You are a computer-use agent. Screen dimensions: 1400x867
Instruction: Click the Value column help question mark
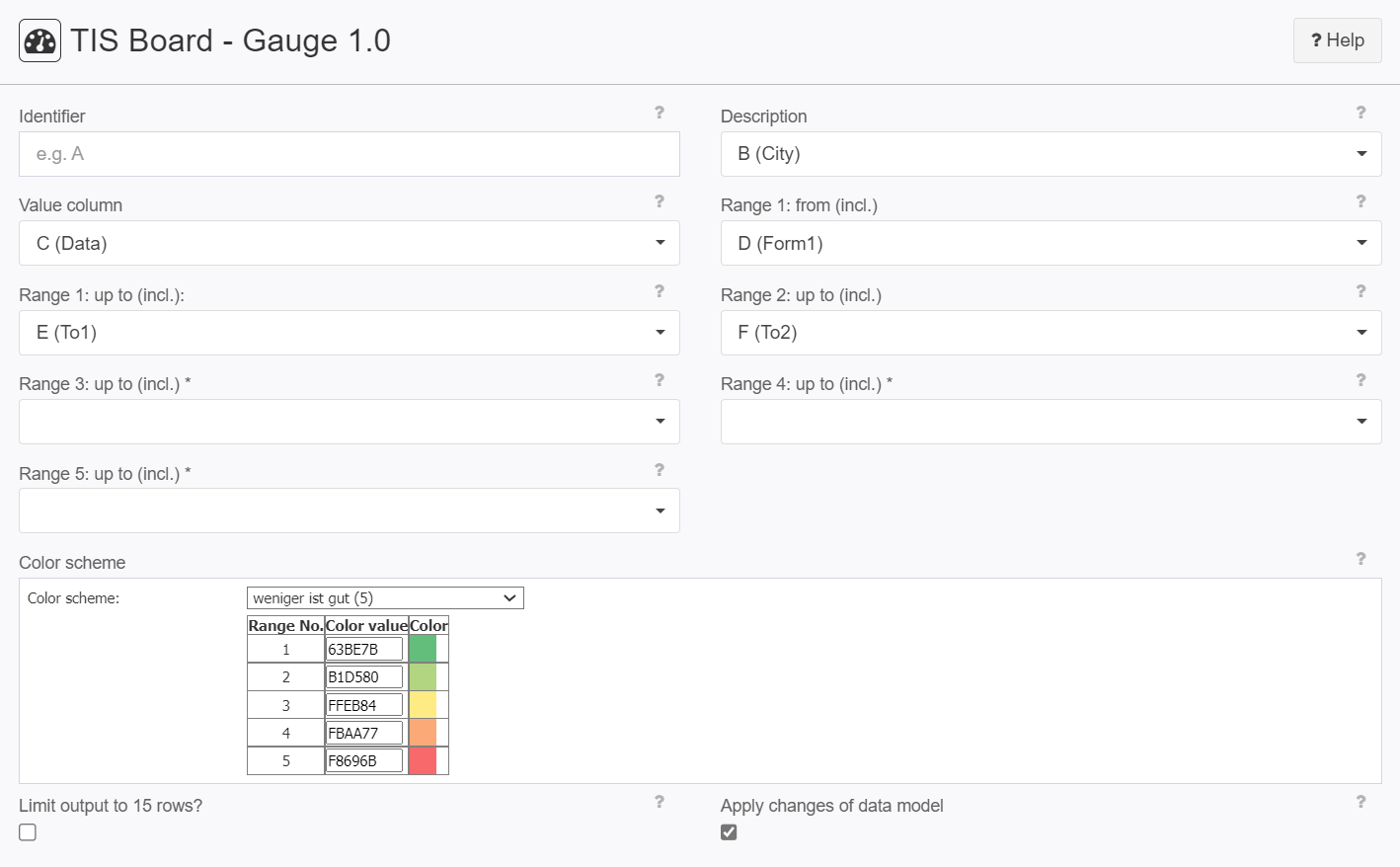coord(660,201)
